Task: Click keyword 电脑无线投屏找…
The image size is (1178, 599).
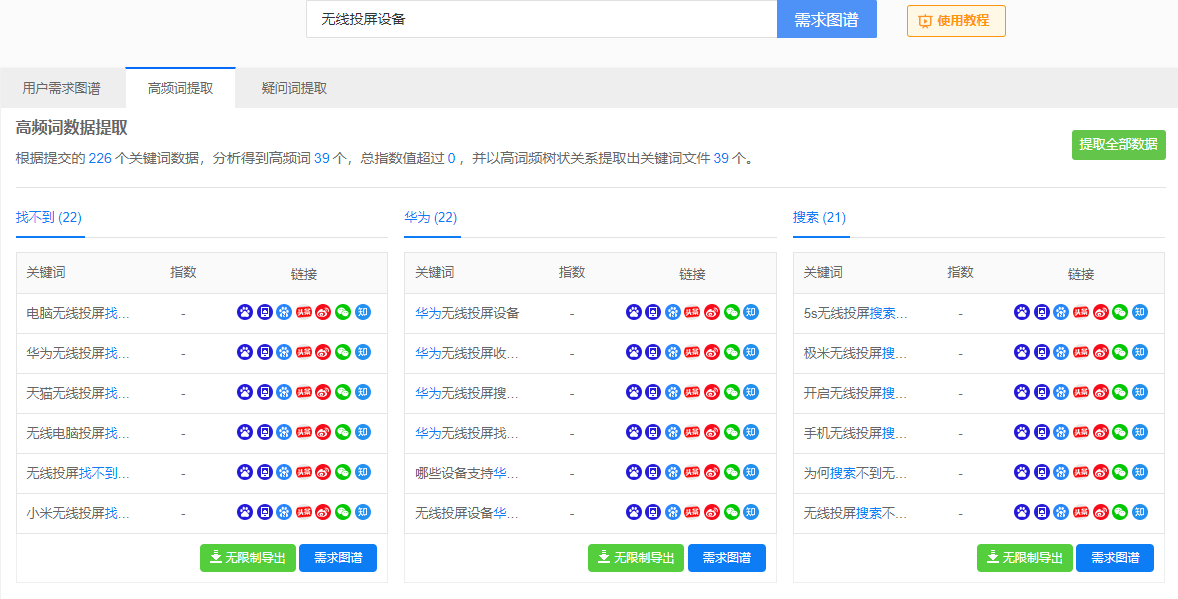Action: tap(78, 313)
